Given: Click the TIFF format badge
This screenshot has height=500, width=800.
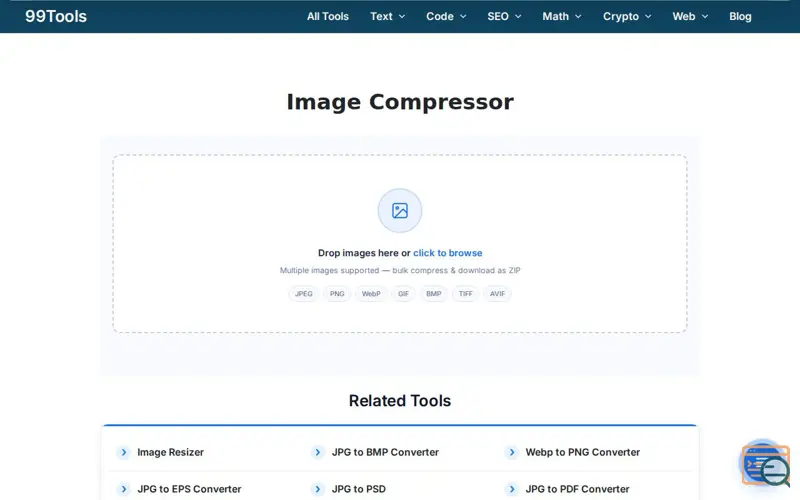Looking at the screenshot, I should 465,294.
